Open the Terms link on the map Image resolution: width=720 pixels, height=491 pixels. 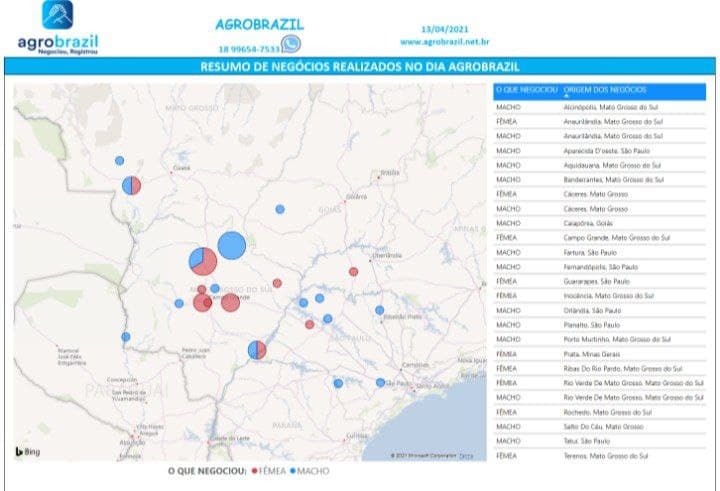tap(466, 456)
